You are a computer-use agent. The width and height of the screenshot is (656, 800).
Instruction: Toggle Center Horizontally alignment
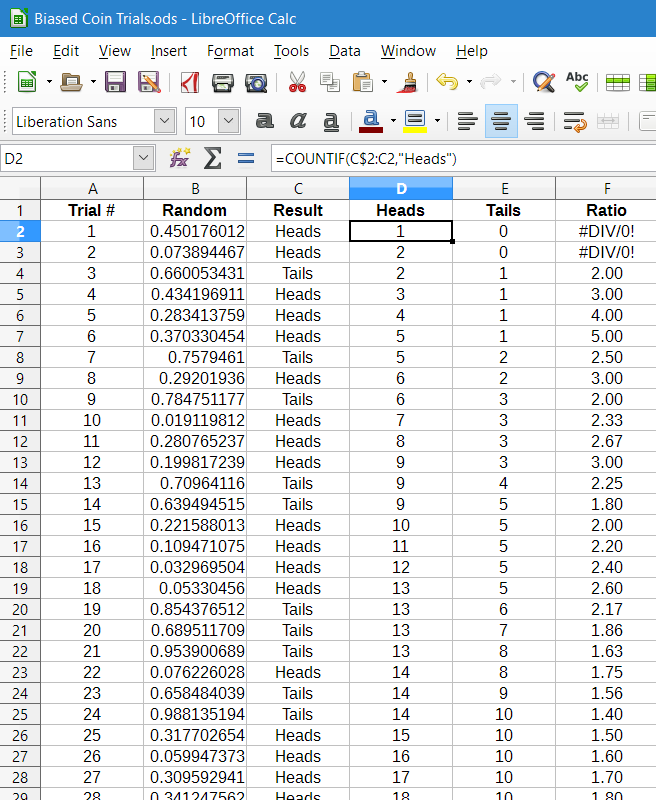501,121
